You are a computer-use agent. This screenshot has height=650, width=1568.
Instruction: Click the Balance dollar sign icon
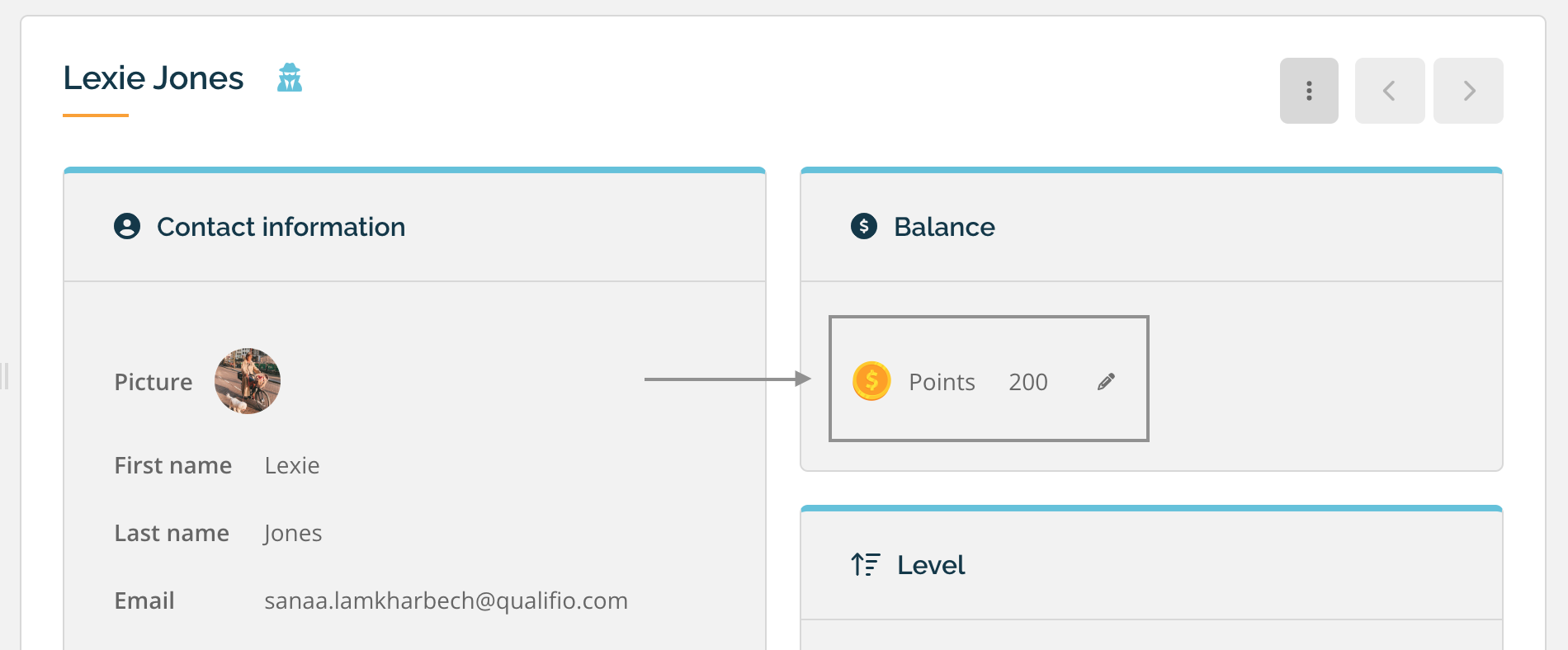864,226
